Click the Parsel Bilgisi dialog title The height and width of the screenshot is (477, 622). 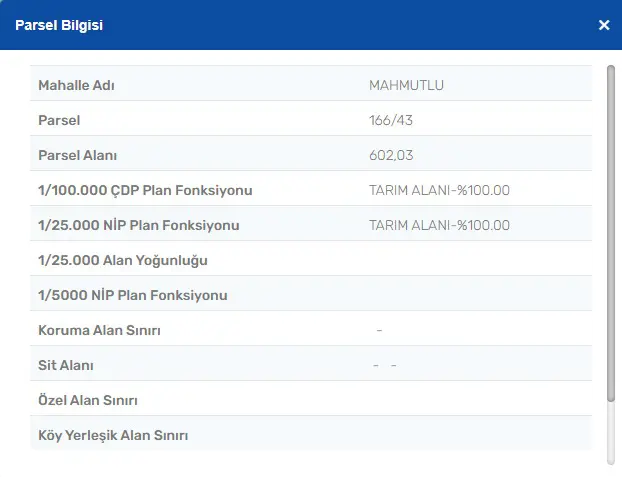click(59, 25)
